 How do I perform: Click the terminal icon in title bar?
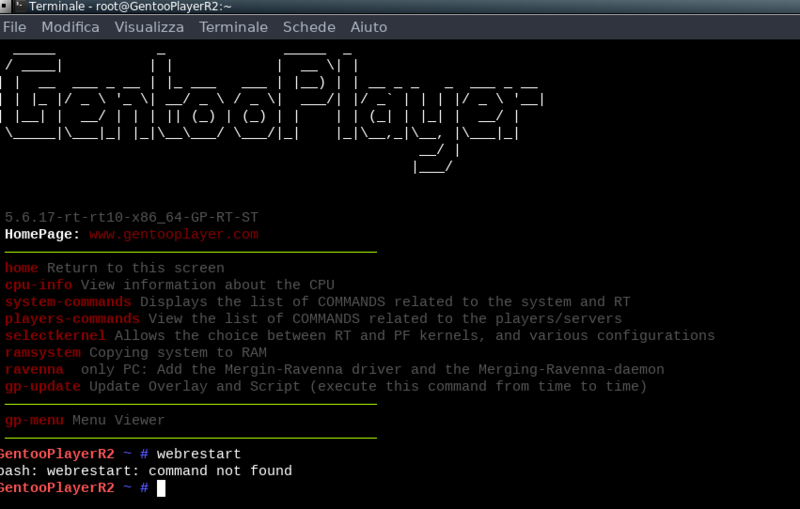[x=20, y=6]
